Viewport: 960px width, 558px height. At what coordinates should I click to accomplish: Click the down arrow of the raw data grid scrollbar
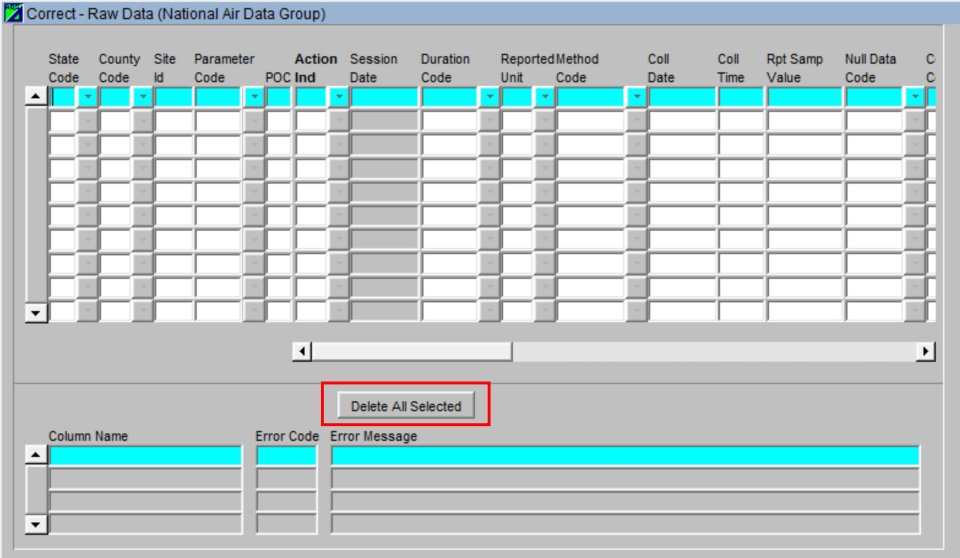click(x=36, y=313)
